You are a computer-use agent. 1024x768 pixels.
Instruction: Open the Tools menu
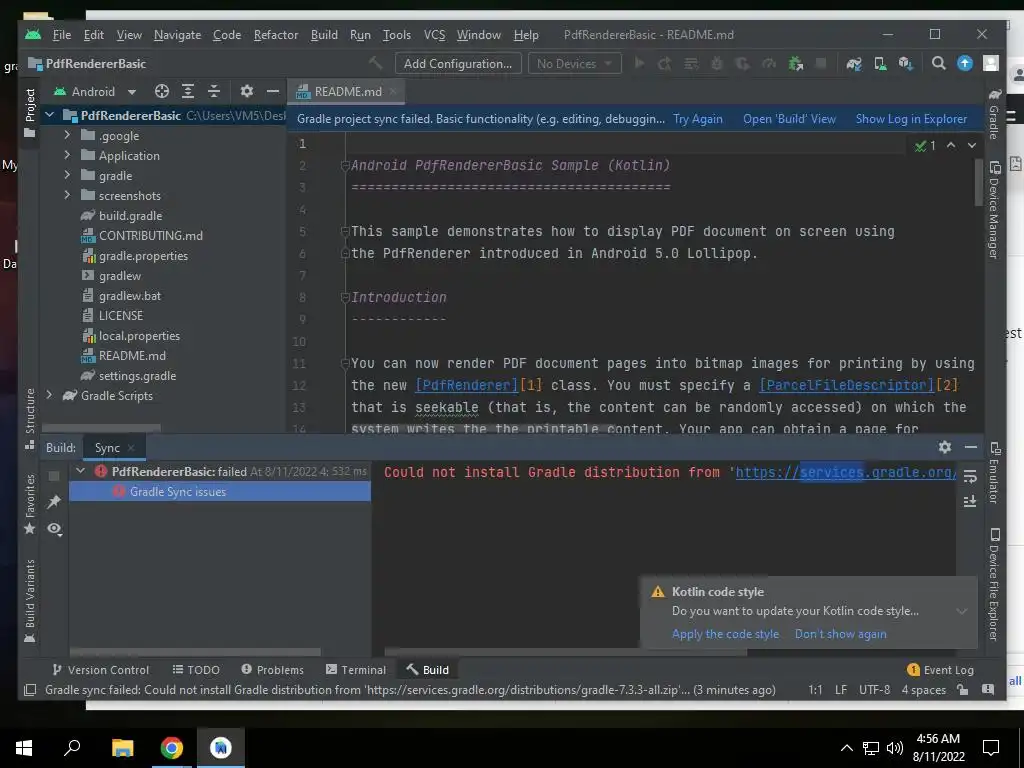(396, 35)
